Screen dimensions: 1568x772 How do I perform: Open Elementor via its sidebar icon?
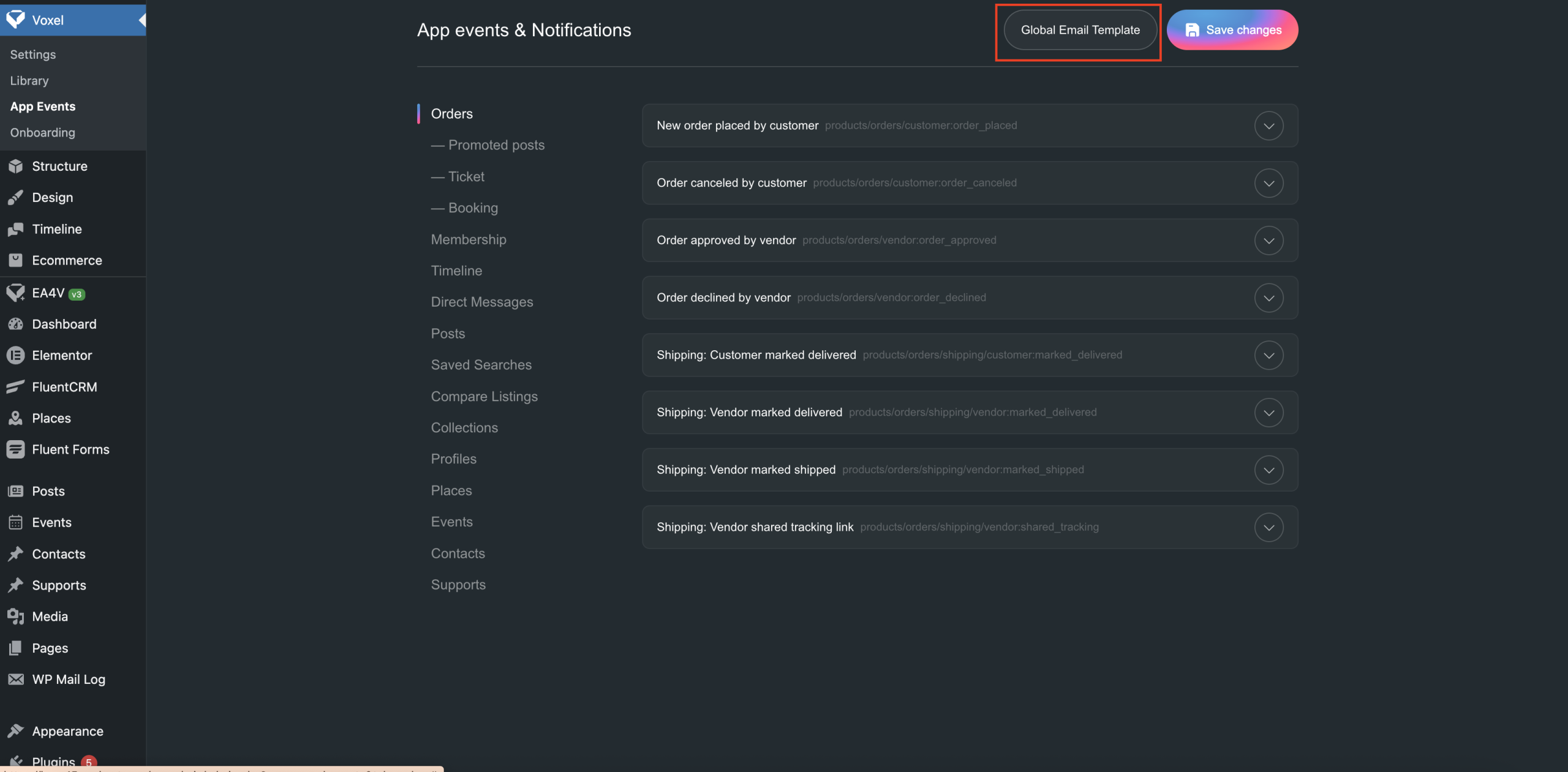15,356
